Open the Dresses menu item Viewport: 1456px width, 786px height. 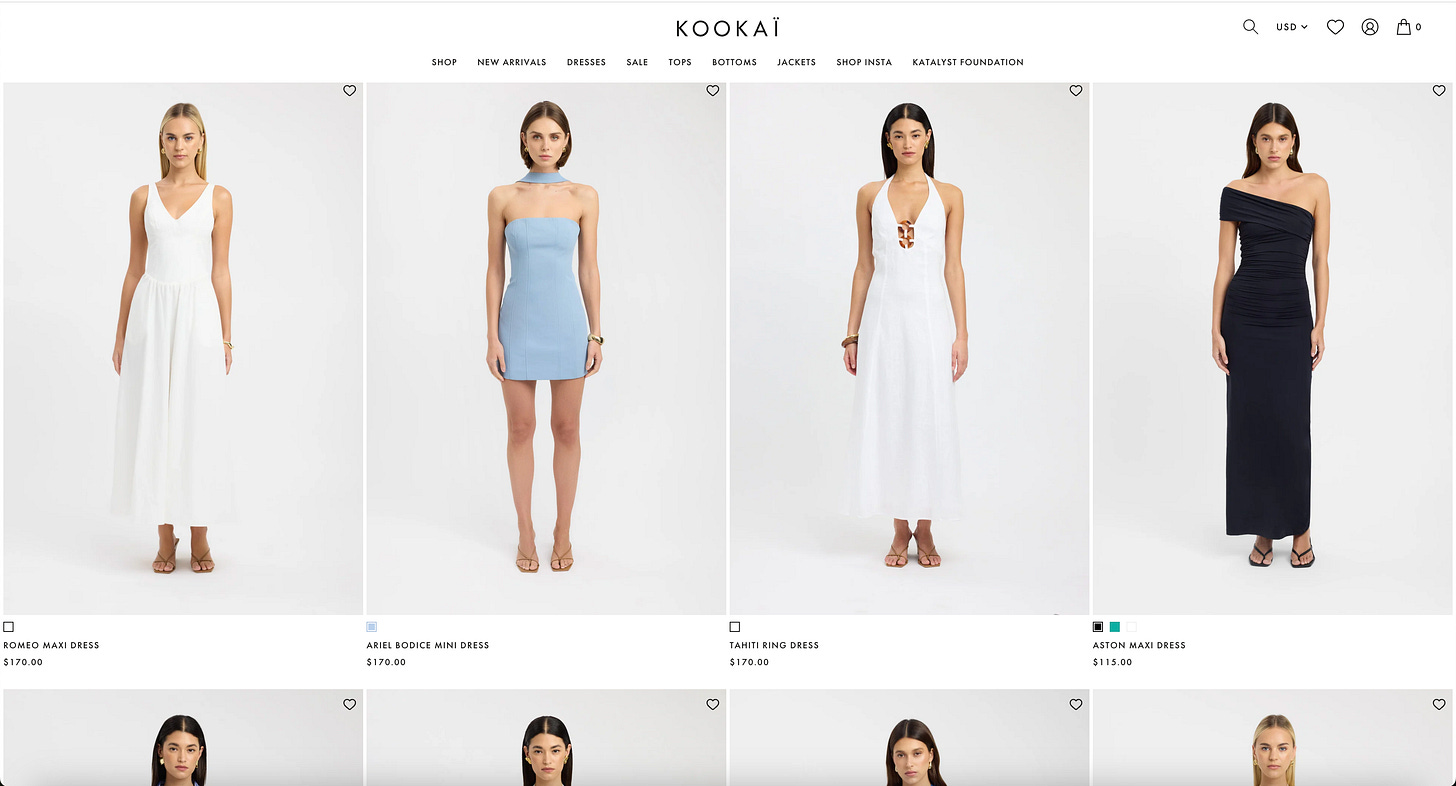586,62
